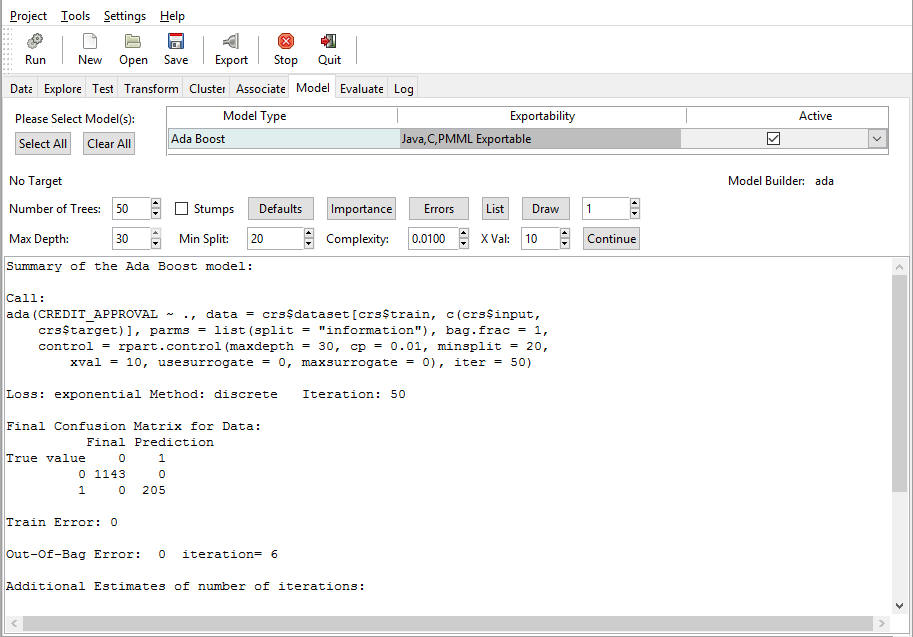Image resolution: width=913 pixels, height=637 pixels.
Task: Switch to the Transform tab
Action: coord(151,89)
